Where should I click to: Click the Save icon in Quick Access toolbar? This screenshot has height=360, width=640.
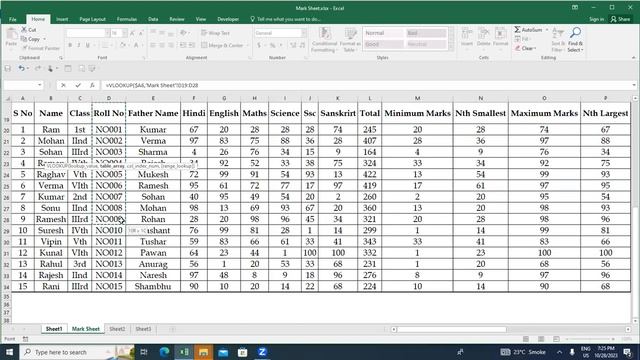8,69
